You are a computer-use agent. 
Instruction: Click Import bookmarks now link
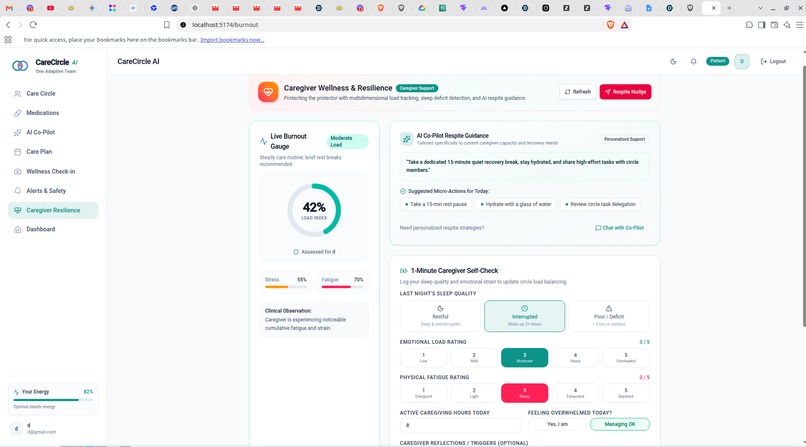[x=232, y=40]
